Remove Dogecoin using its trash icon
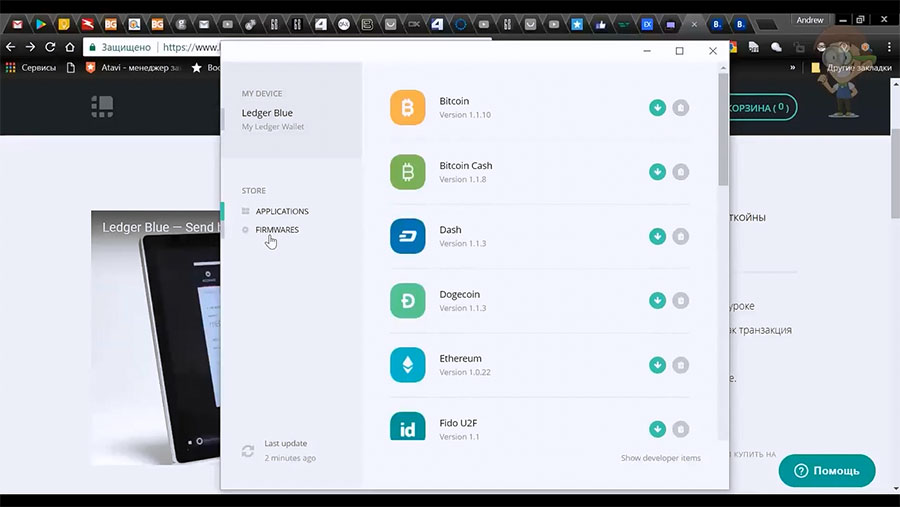 [x=681, y=300]
